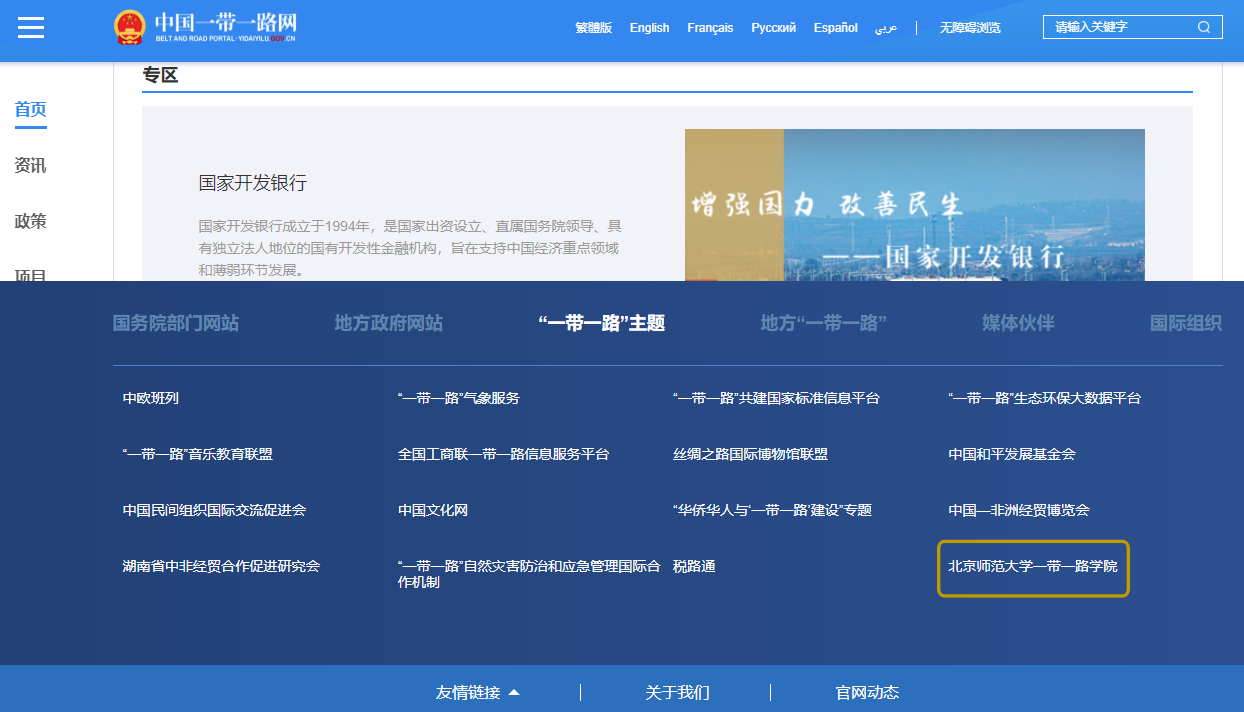Click the search magnifier icon
The image size is (1244, 712).
pyautogui.click(x=1203, y=27)
